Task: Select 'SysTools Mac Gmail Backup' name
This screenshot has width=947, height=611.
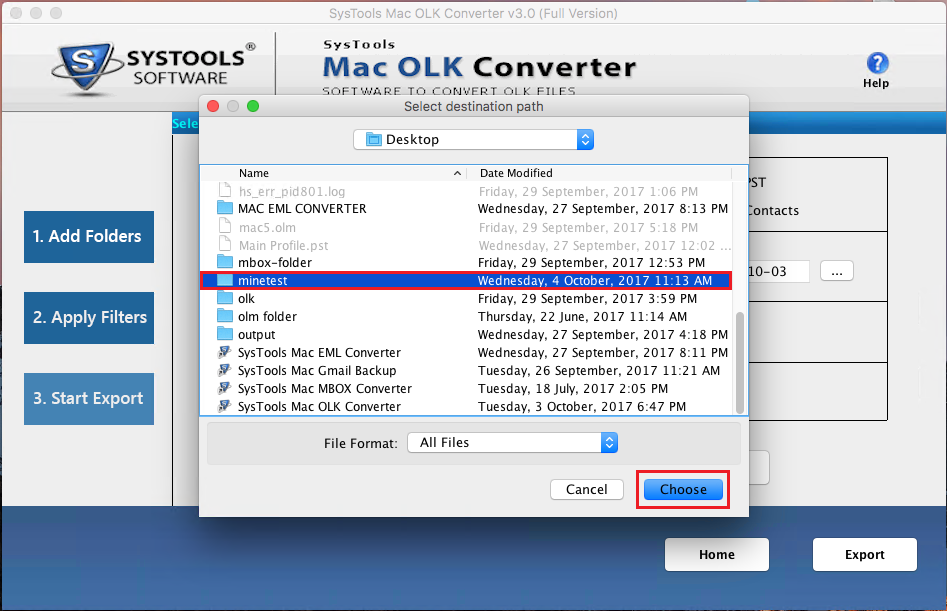Action: 317,371
